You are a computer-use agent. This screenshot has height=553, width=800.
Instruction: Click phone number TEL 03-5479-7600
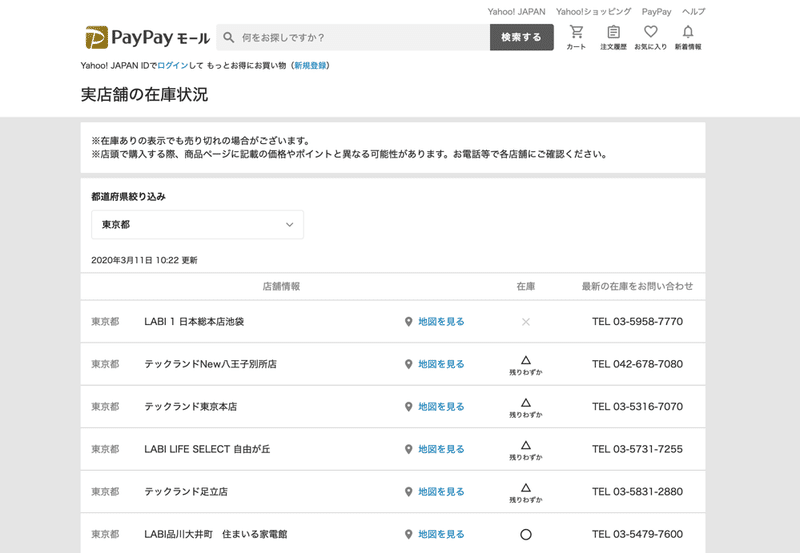637,534
